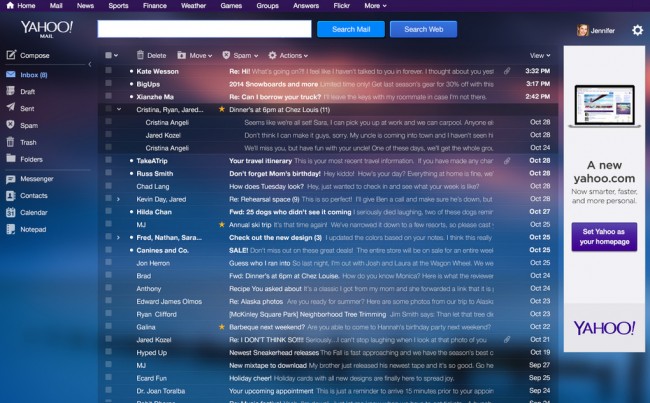The image size is (650, 403).
Task: Check the Kate Wesson email checkbox
Action: (x=109, y=70)
